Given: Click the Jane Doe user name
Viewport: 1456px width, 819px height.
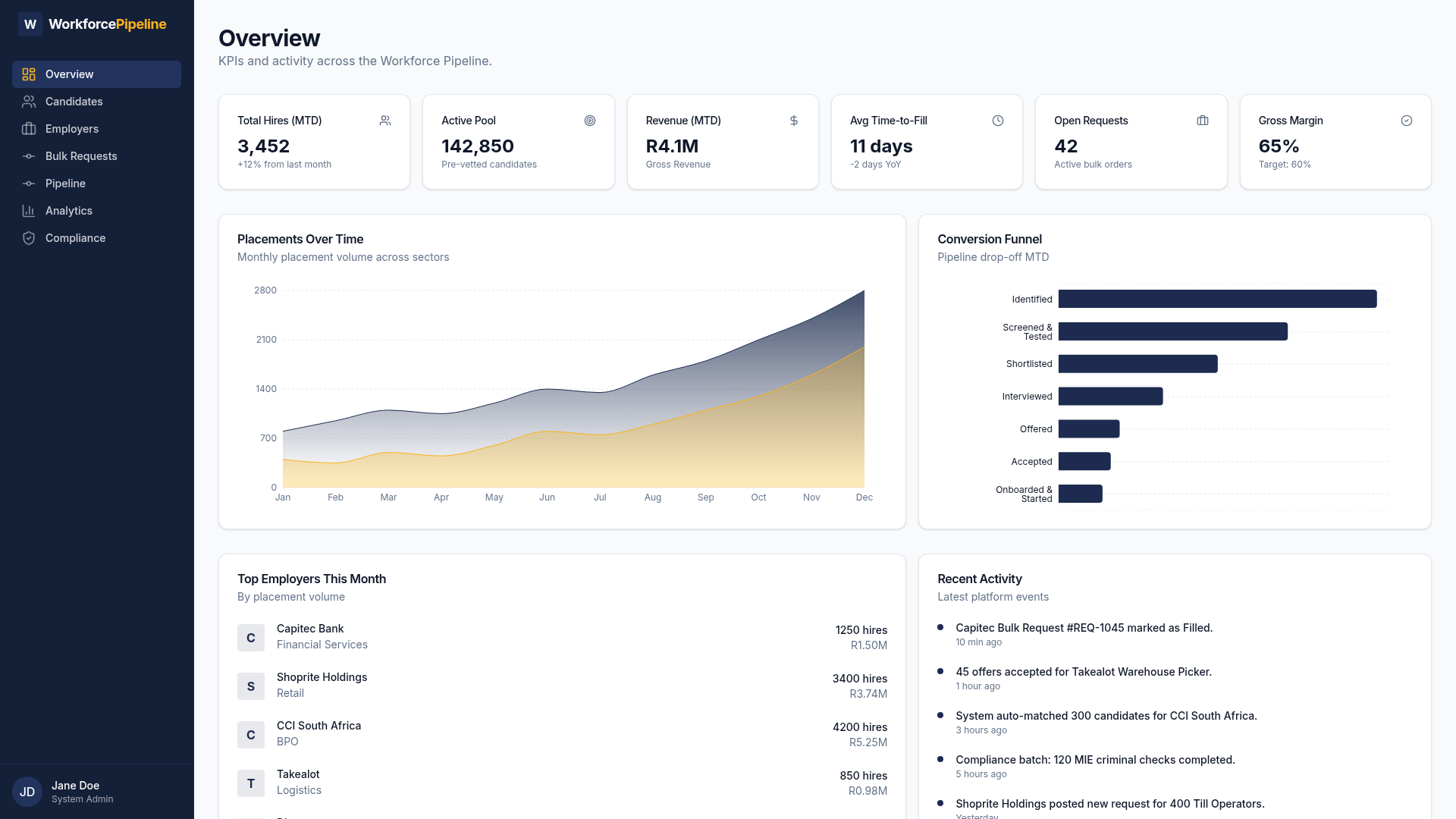Looking at the screenshot, I should (75, 786).
